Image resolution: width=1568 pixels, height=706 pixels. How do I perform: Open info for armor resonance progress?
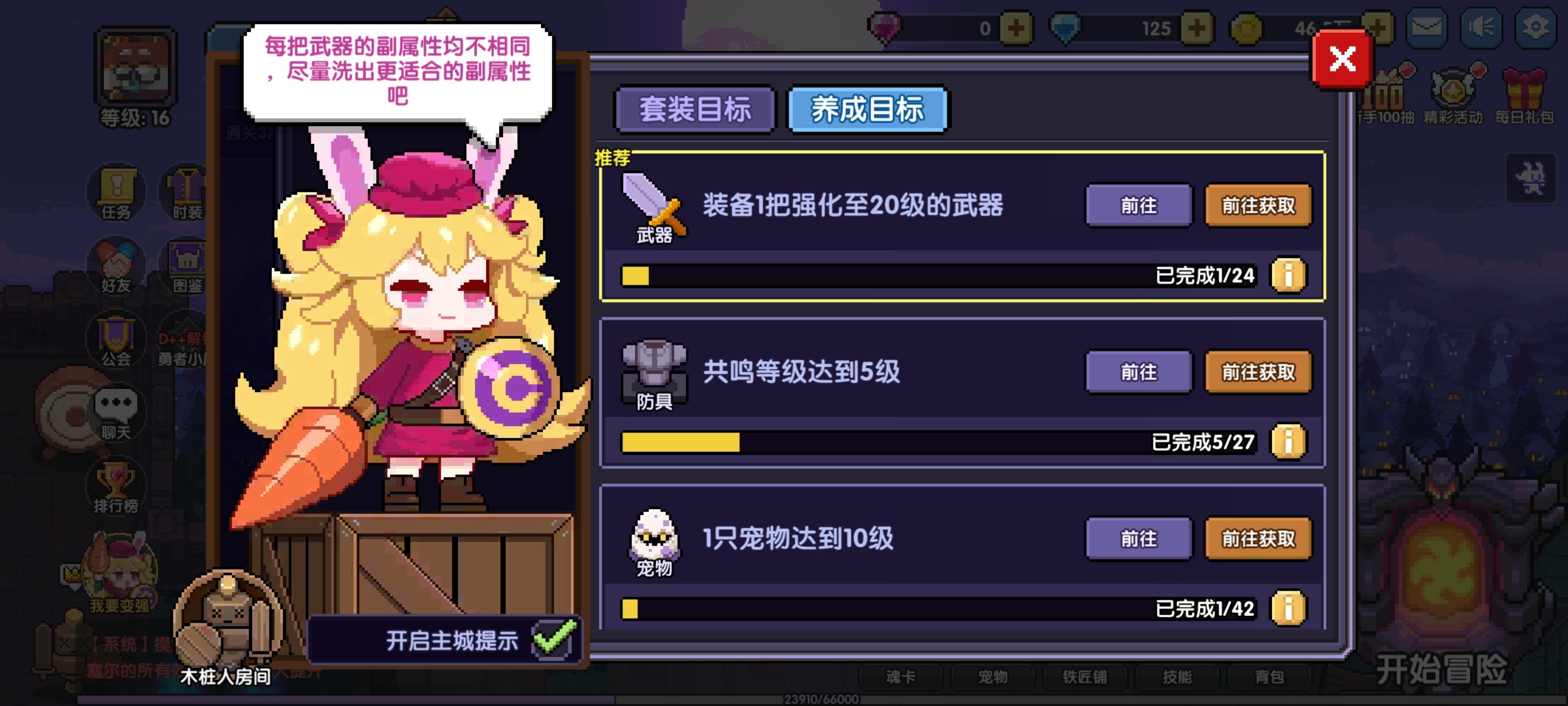point(1288,442)
